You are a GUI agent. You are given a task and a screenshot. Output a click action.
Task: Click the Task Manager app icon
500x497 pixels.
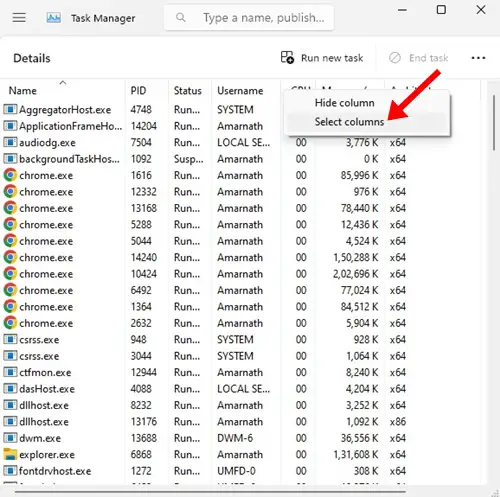point(53,18)
